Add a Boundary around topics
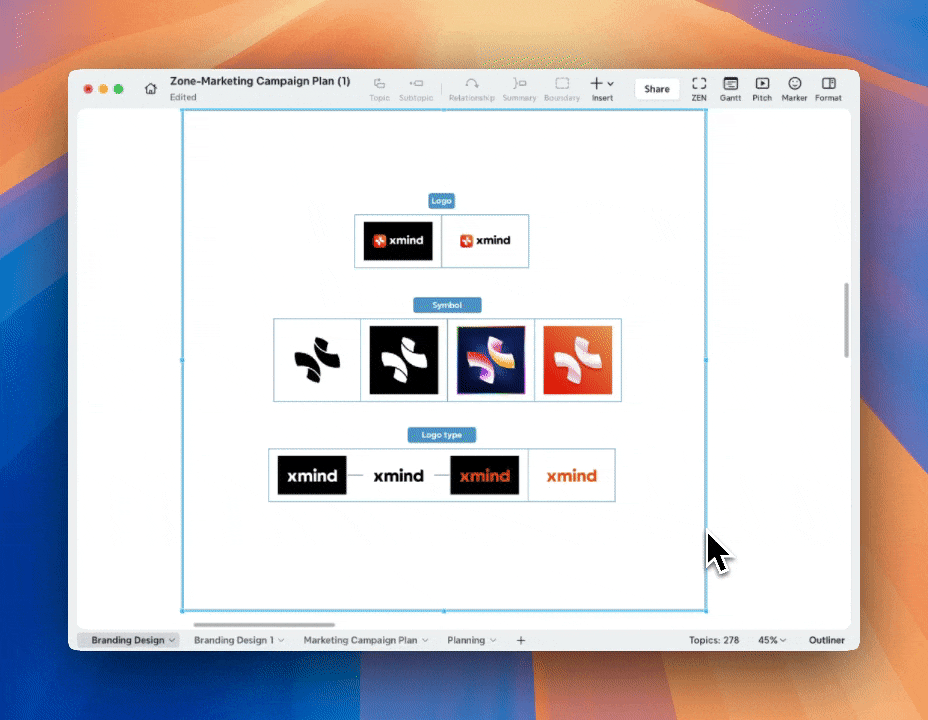 [x=562, y=89]
